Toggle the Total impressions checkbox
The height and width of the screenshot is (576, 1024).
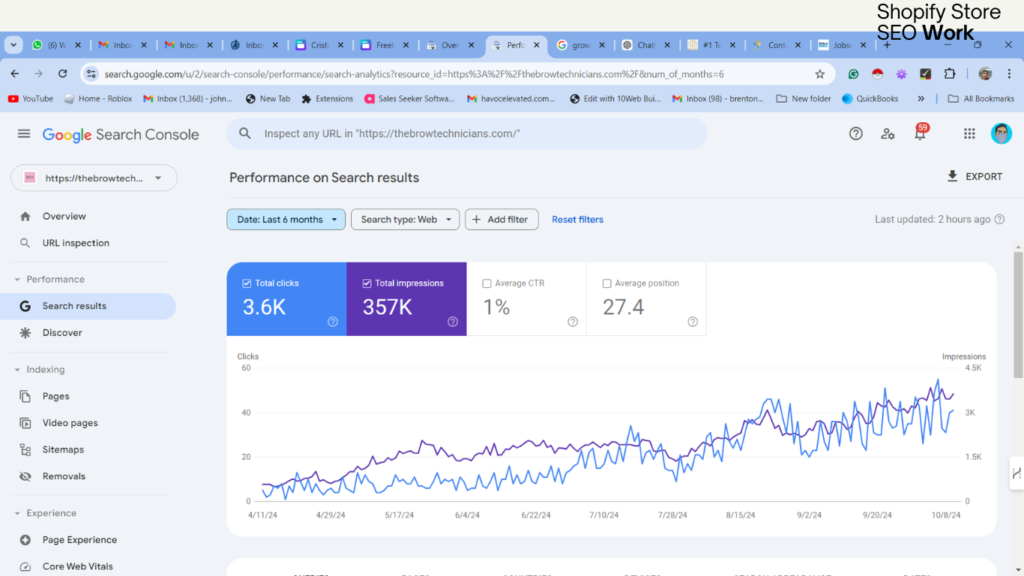pyautogui.click(x=367, y=283)
